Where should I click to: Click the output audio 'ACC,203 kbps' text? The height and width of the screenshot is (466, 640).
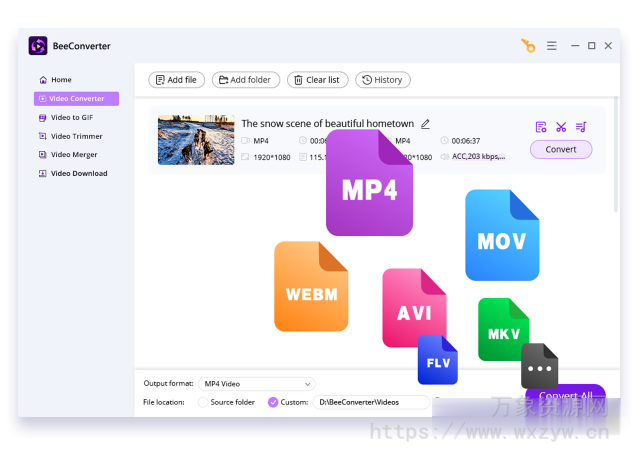[479, 156]
